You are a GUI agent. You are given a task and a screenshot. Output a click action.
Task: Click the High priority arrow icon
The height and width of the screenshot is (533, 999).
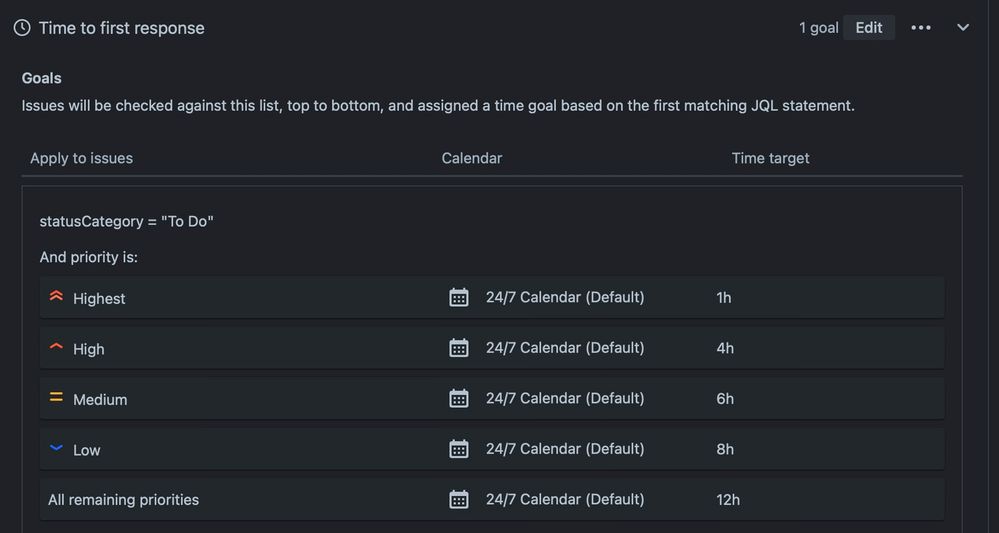click(x=56, y=347)
